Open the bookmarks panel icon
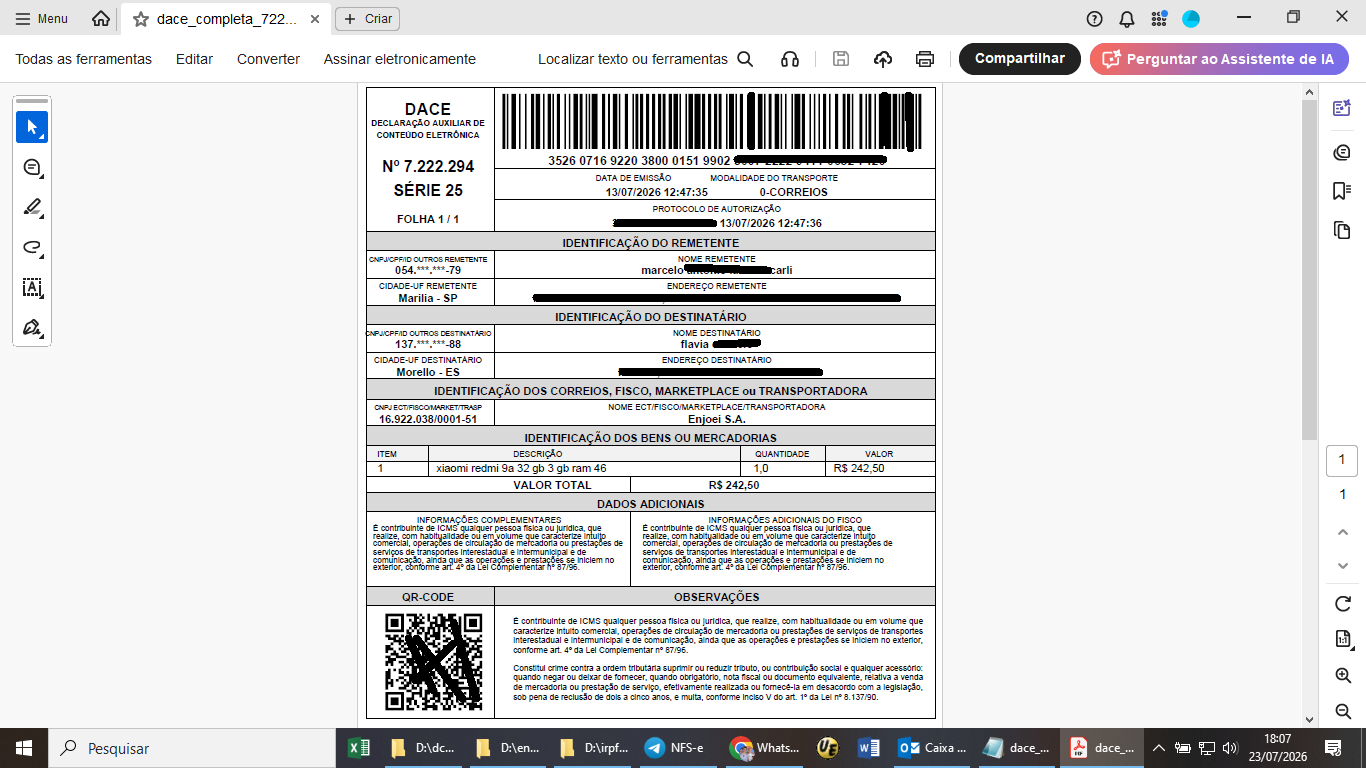This screenshot has height=768, width=1366. [x=1342, y=191]
